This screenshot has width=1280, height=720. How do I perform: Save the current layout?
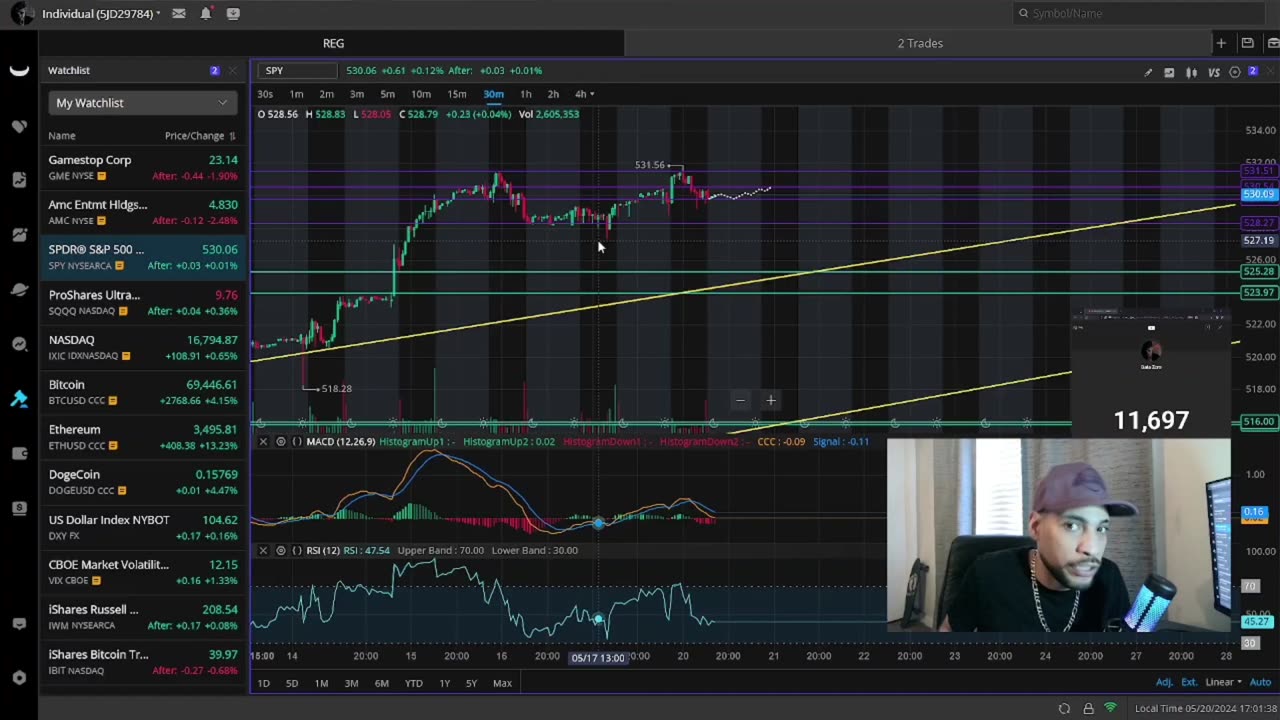click(x=1247, y=43)
